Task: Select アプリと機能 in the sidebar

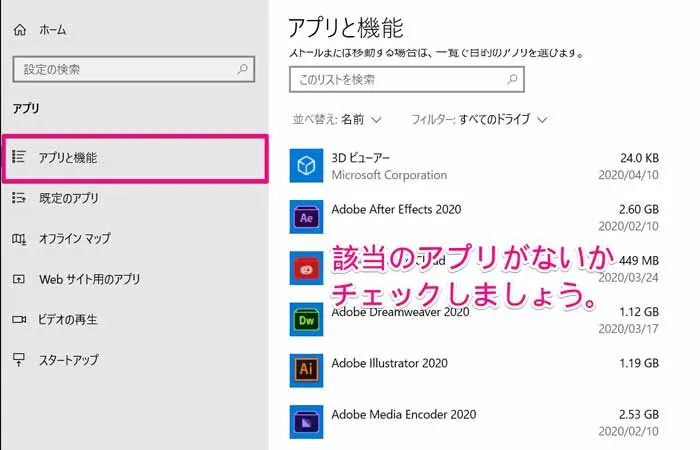Action: tap(135, 159)
